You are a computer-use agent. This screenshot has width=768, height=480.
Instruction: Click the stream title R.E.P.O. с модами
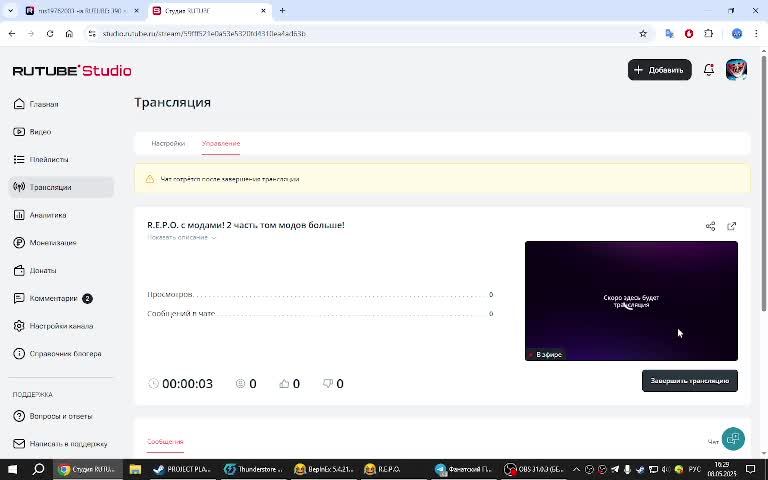[x=246, y=225]
